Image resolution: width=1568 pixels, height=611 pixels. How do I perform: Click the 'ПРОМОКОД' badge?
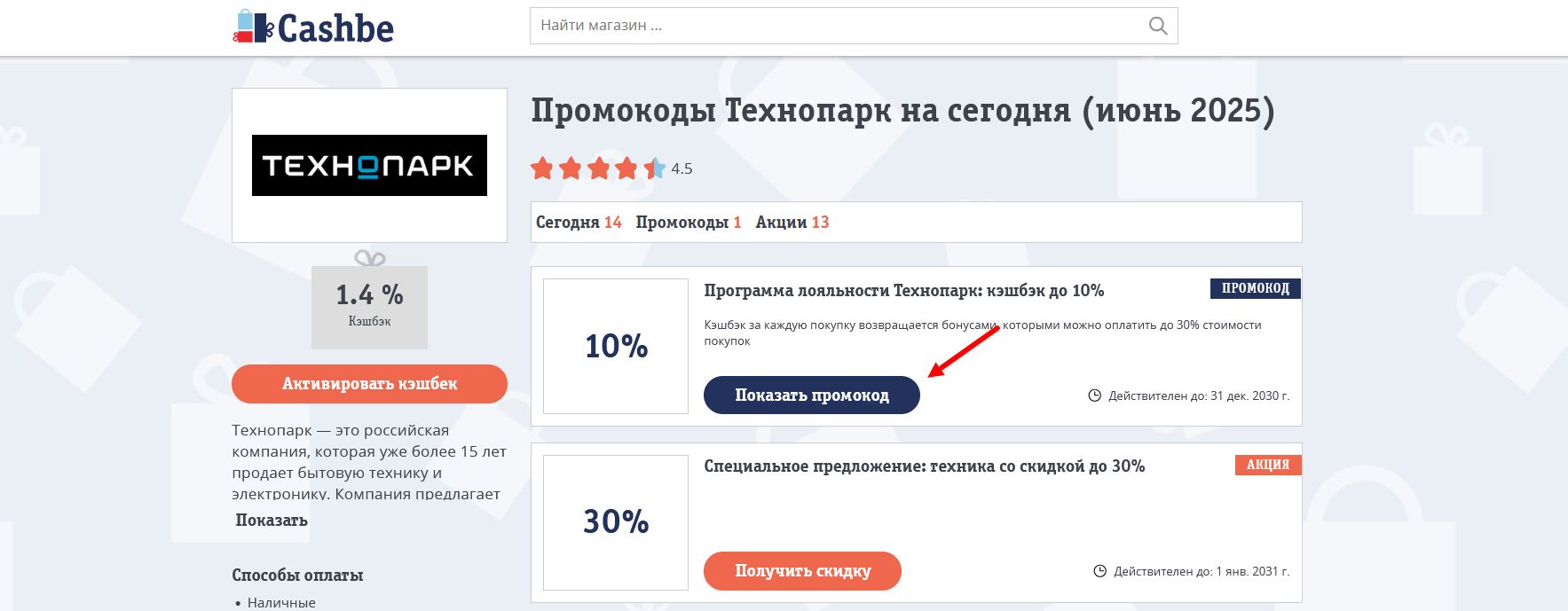(x=1255, y=288)
